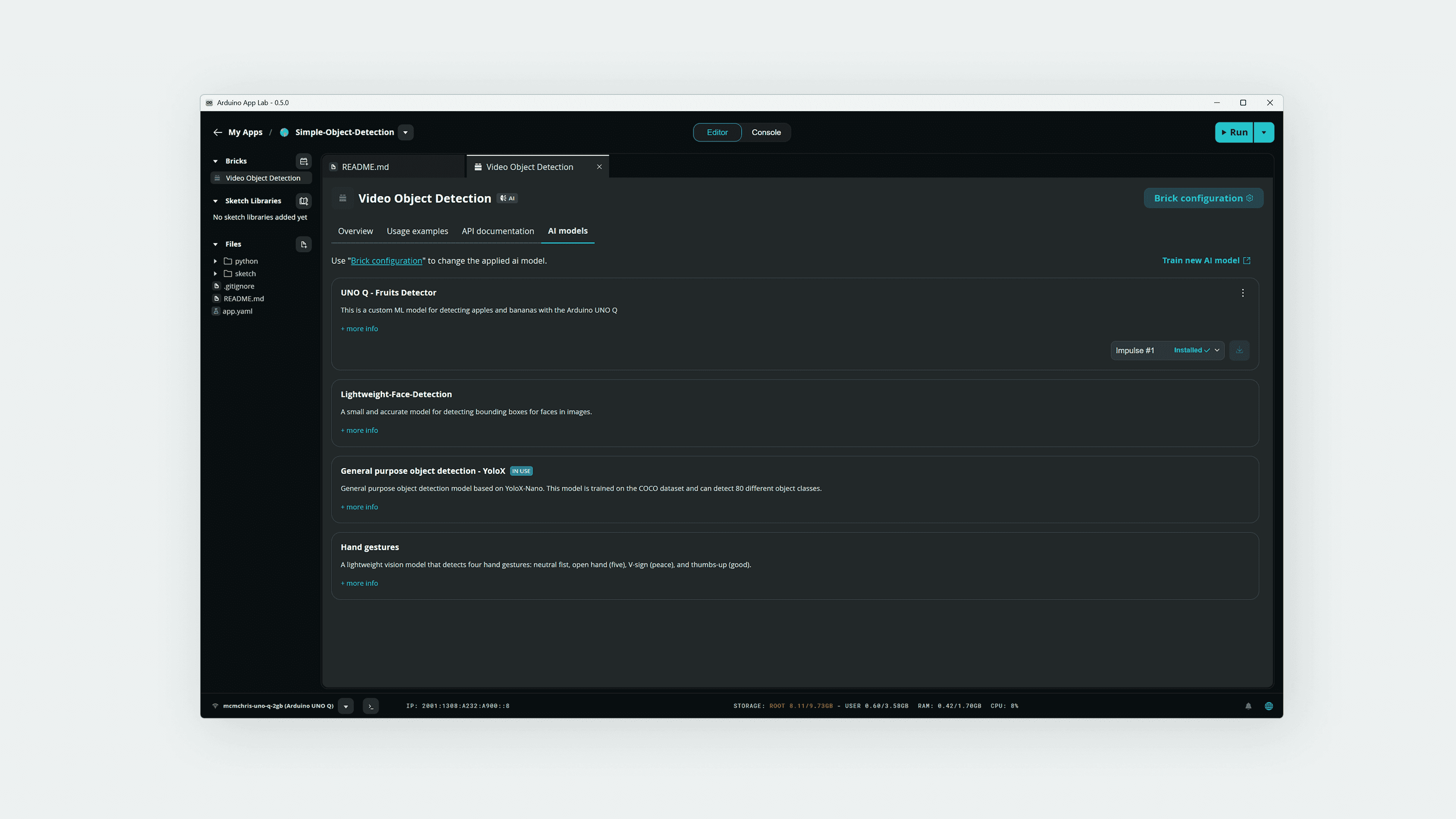Click the Brick configuration button
The height and width of the screenshot is (819, 1456).
[x=1203, y=198]
